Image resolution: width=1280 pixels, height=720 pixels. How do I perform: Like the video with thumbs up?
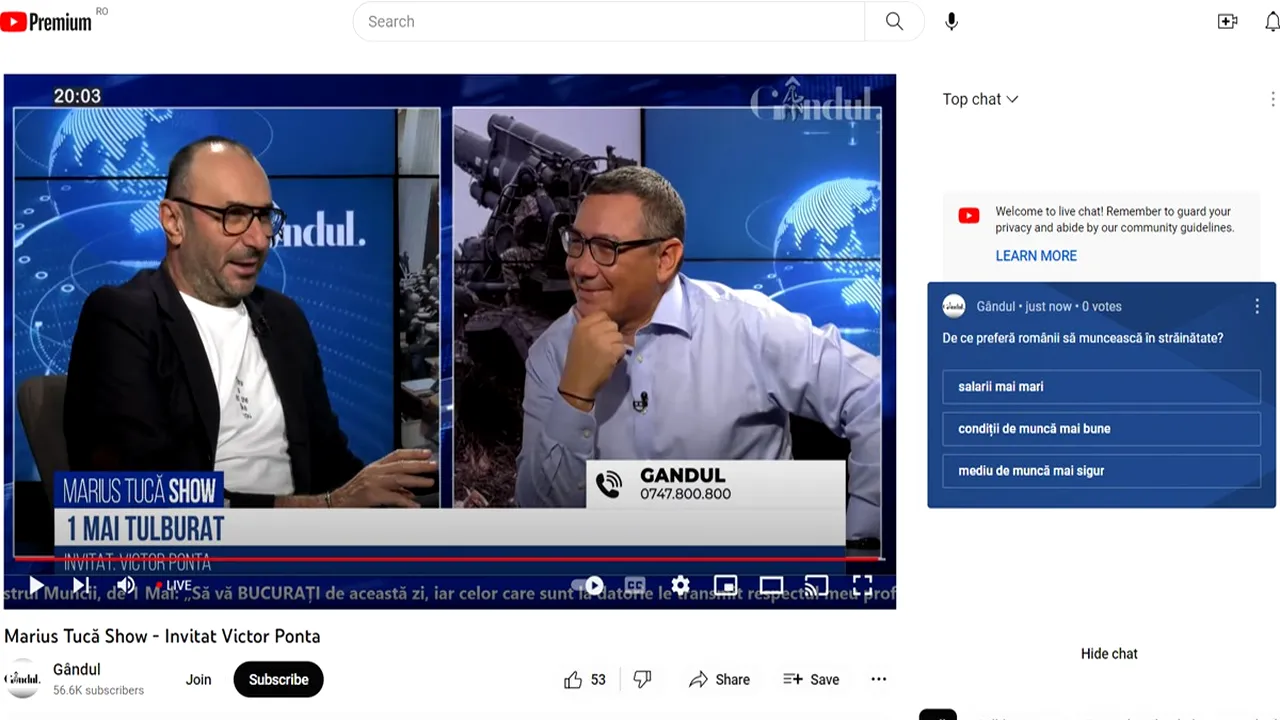click(574, 679)
